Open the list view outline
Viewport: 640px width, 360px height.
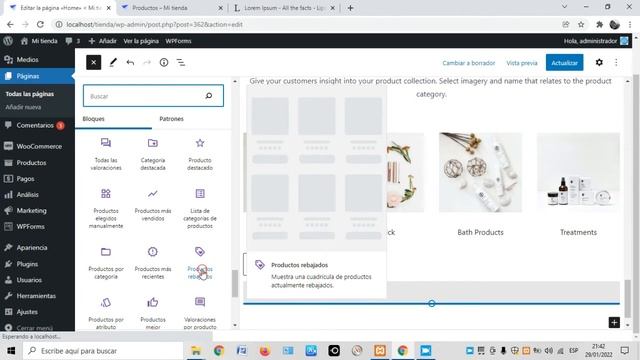pos(181,62)
